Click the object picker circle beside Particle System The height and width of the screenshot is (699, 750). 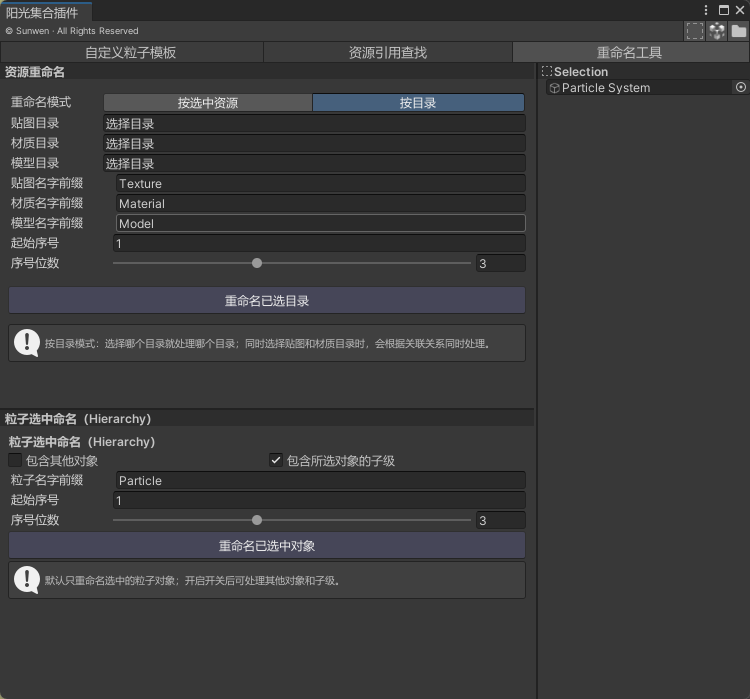pos(740,87)
